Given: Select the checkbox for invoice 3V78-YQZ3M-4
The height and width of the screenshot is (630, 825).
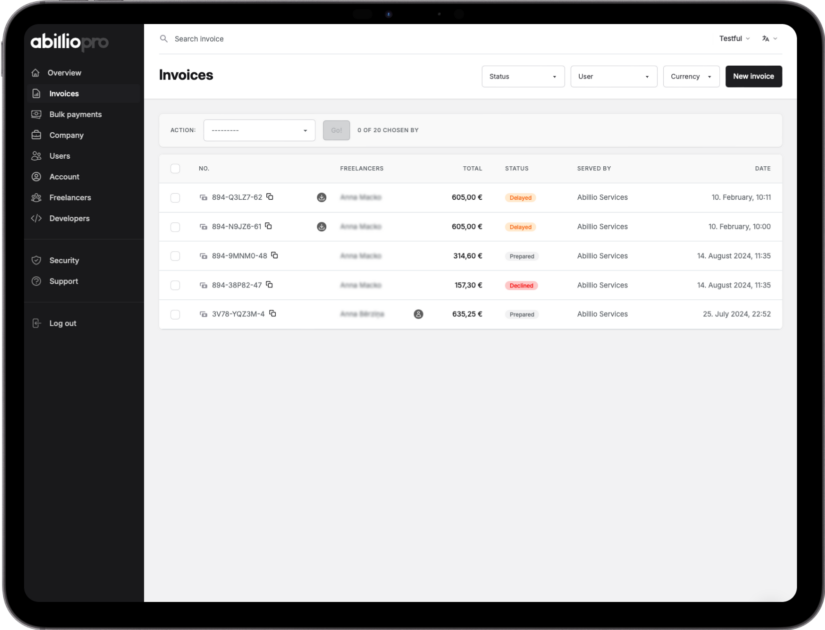Looking at the screenshot, I should [175, 314].
